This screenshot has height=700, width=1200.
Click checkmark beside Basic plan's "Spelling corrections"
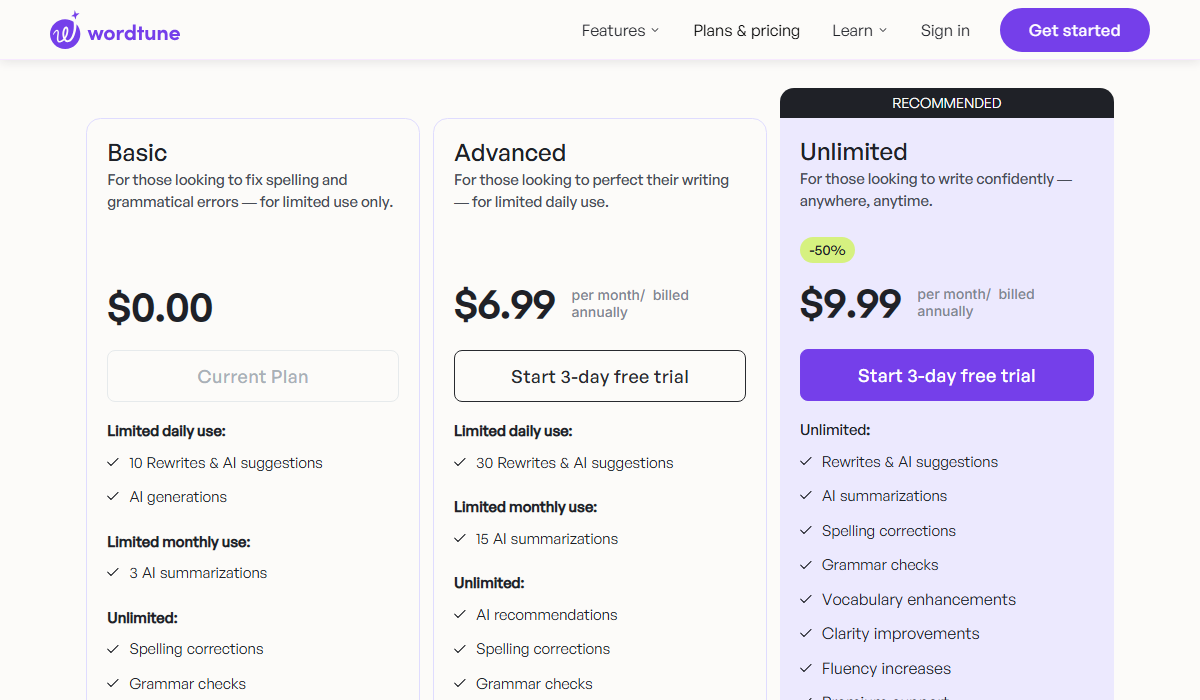(113, 649)
